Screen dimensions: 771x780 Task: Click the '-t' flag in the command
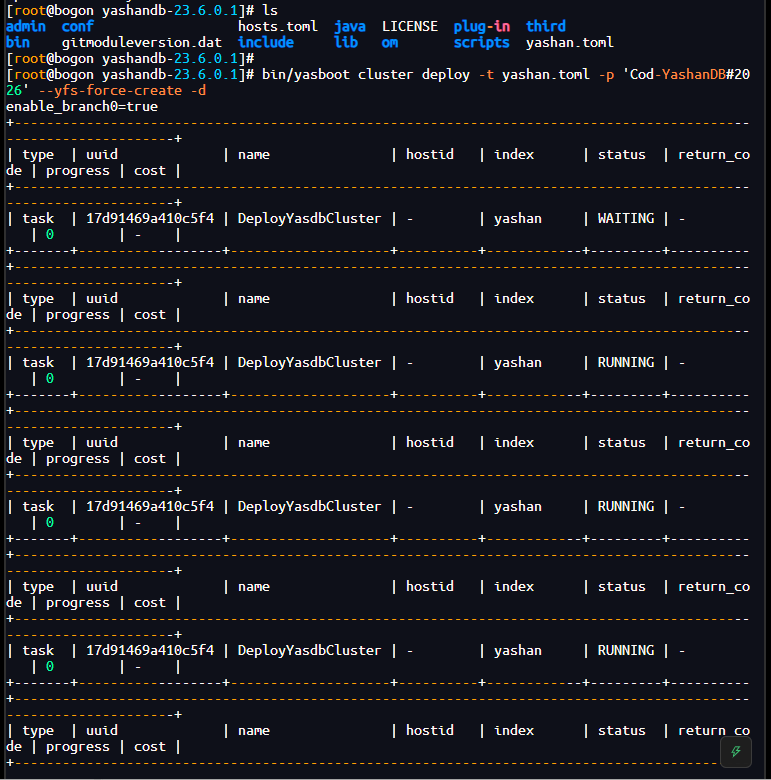486,75
